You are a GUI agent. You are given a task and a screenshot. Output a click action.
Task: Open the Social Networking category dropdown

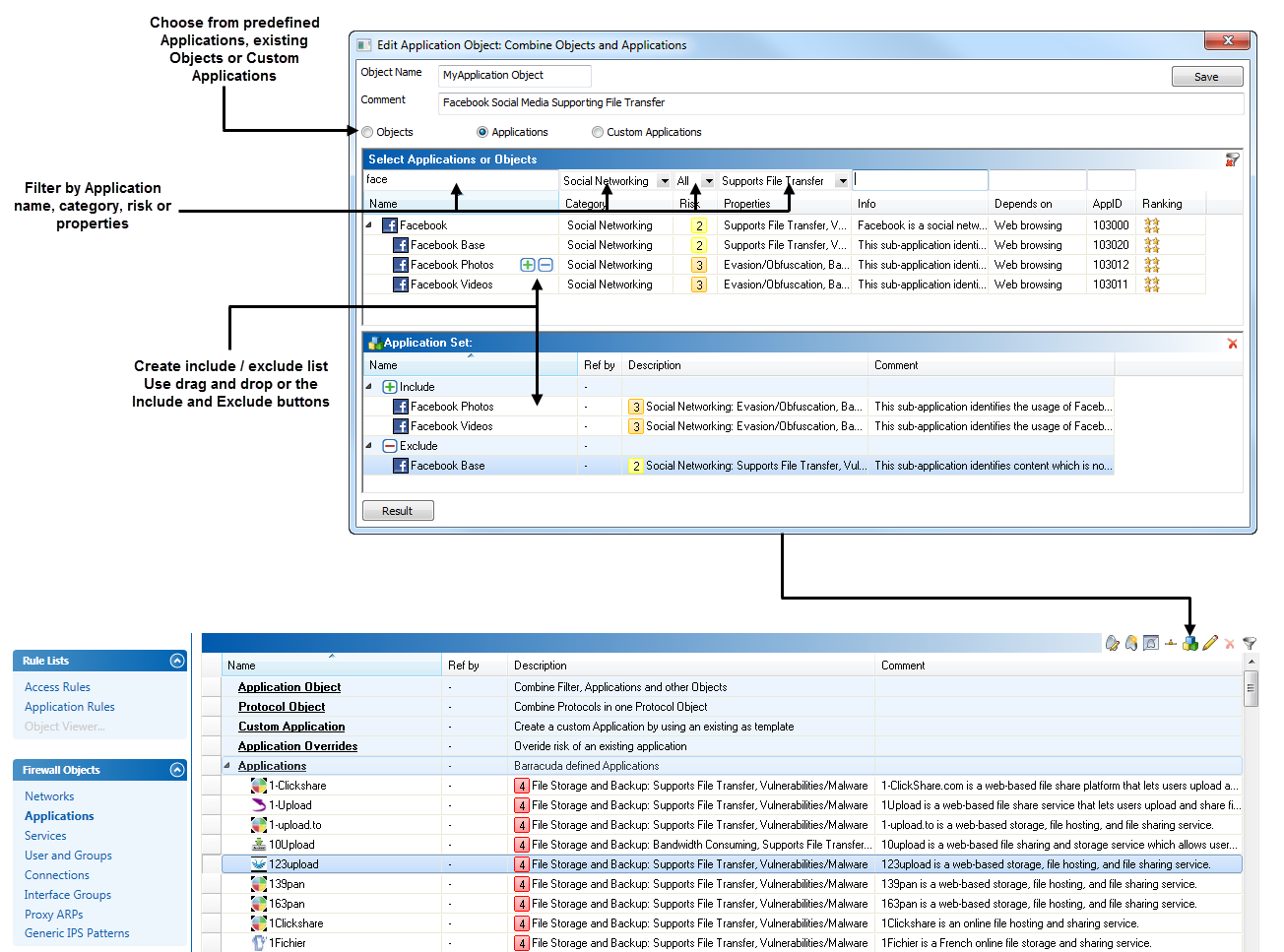[665, 181]
